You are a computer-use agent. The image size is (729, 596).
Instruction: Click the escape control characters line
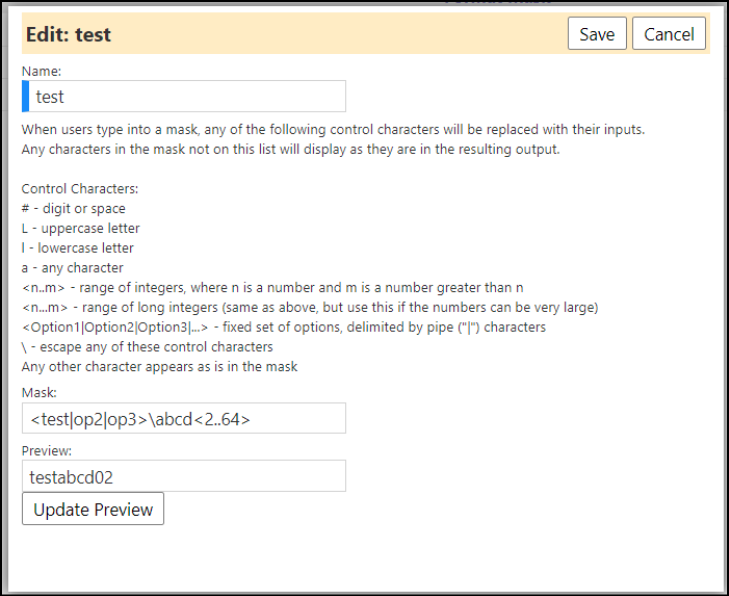pos(147,347)
